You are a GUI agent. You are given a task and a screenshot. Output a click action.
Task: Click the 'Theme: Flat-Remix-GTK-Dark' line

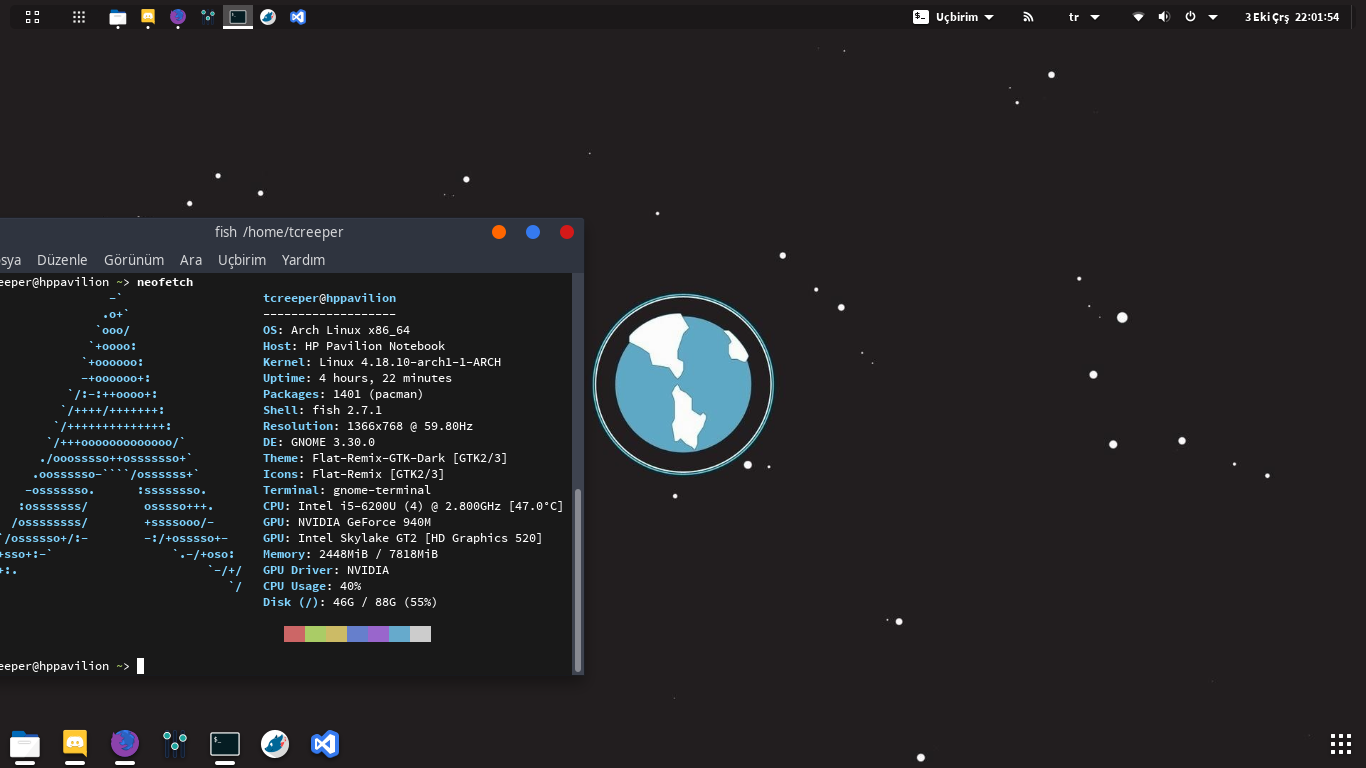[x=385, y=458]
